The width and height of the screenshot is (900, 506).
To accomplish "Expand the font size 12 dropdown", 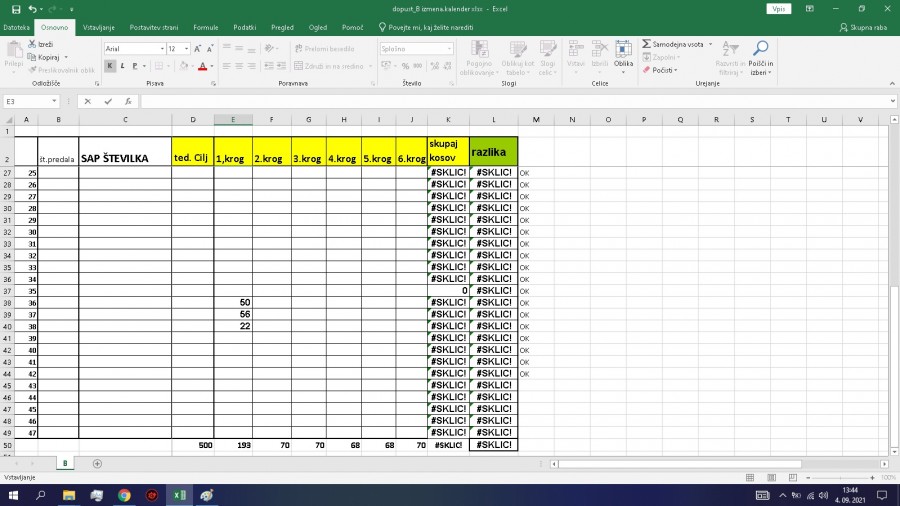I will (185, 48).
